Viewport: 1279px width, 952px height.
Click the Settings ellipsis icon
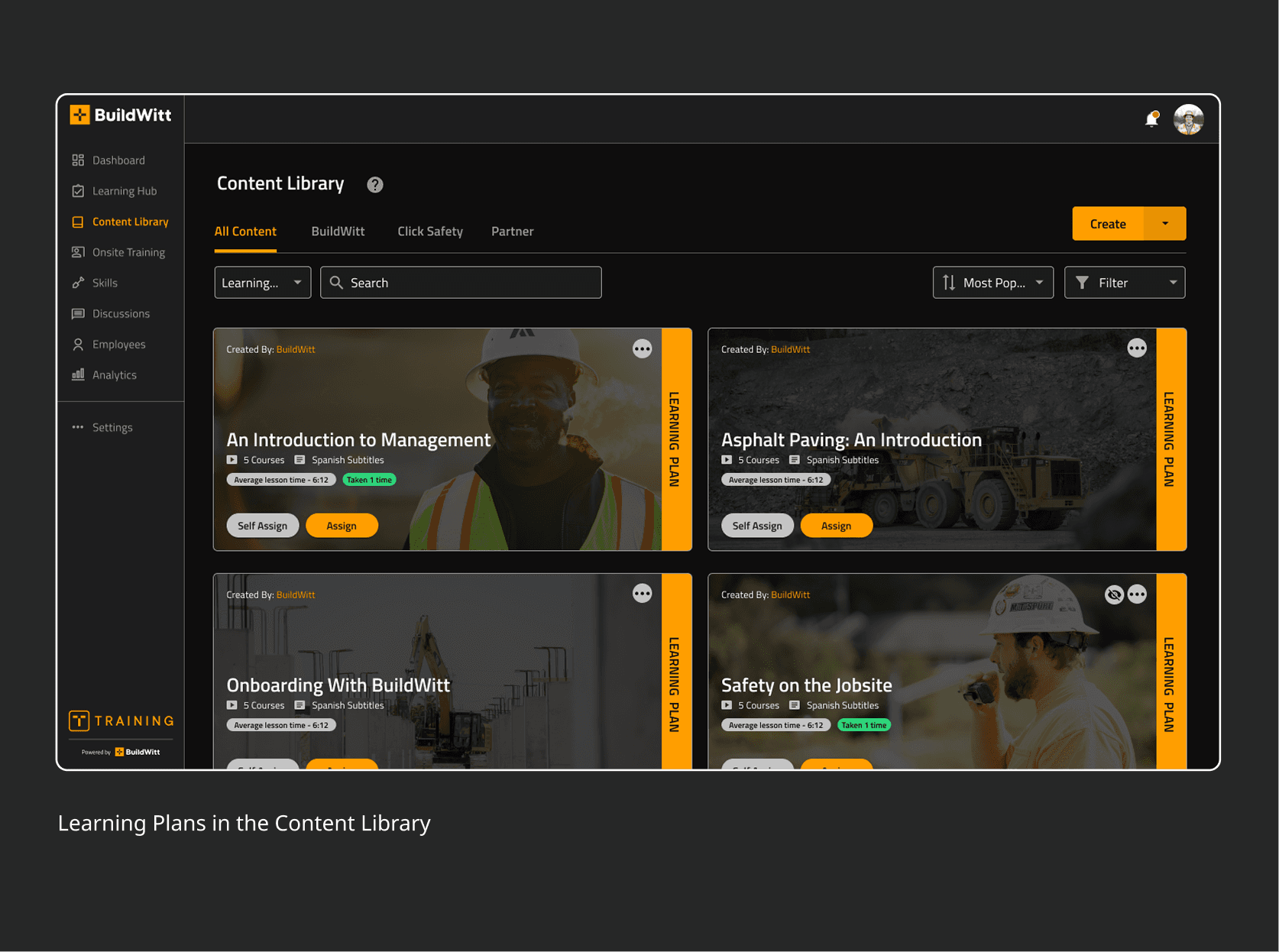pos(78,427)
